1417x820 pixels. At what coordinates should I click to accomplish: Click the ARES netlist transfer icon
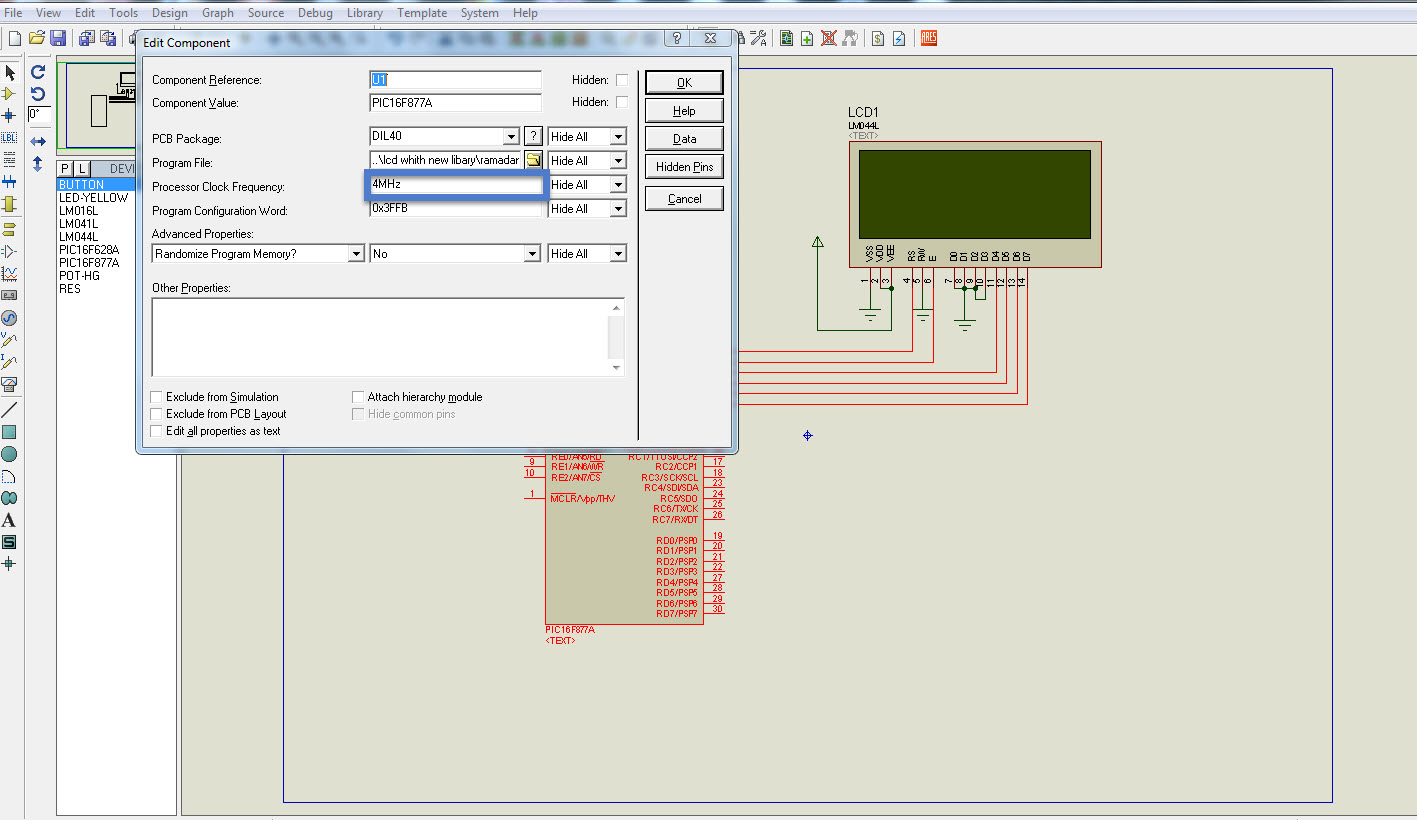click(x=928, y=38)
